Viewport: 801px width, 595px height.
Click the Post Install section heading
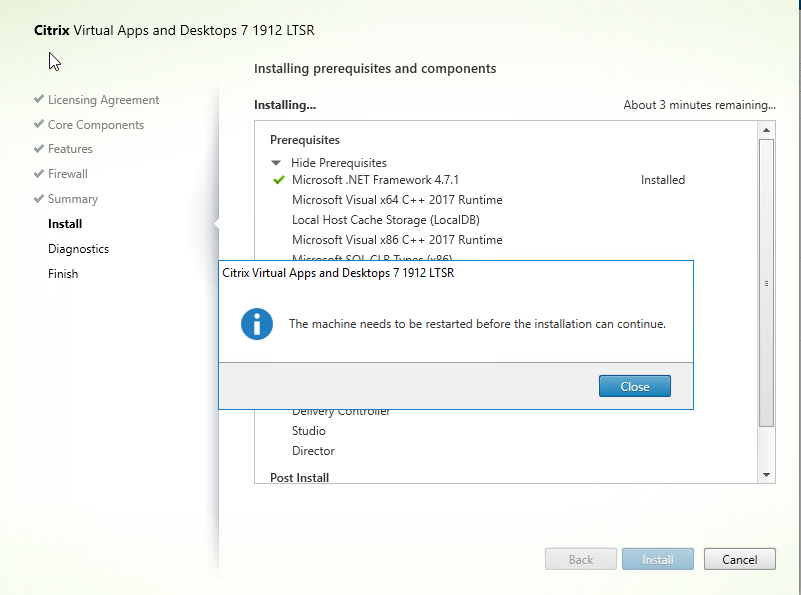pos(299,478)
